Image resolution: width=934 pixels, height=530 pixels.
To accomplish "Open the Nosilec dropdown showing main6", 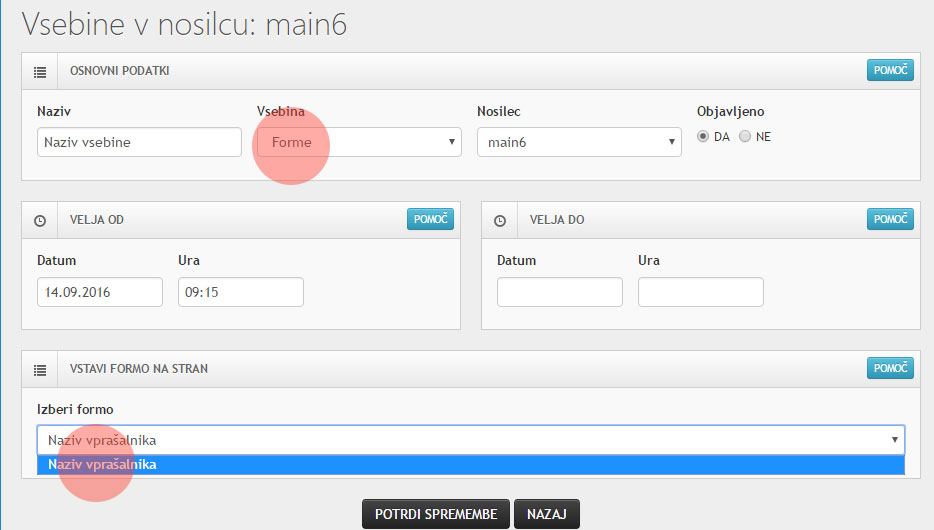I will pos(579,142).
